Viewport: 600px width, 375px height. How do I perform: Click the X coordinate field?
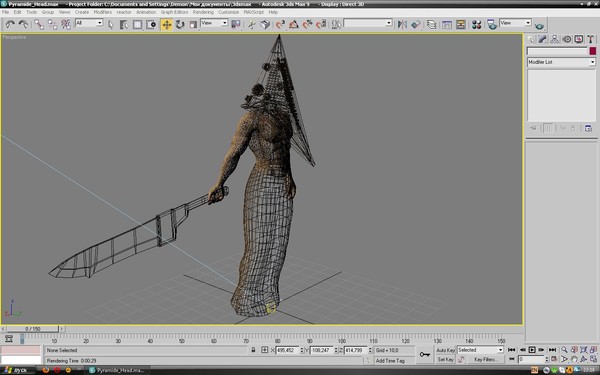[x=287, y=350]
